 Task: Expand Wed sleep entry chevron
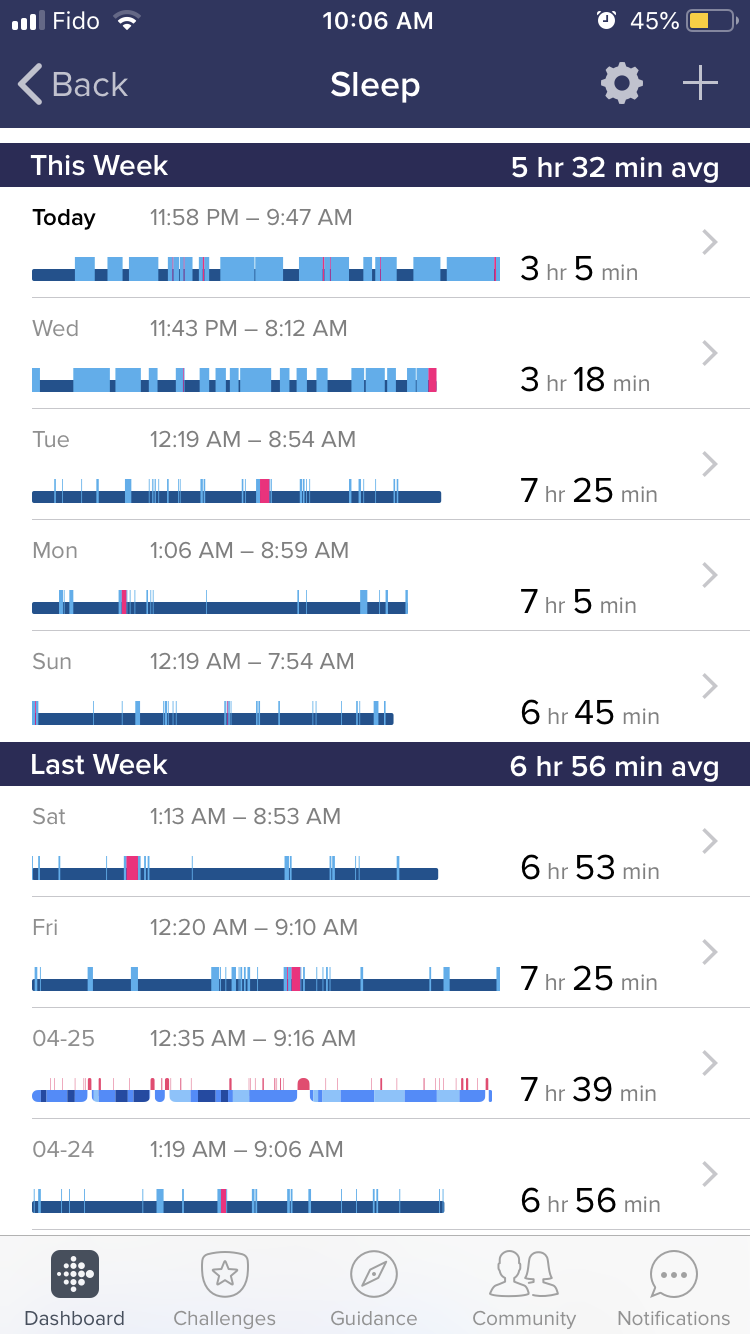pyautogui.click(x=710, y=352)
